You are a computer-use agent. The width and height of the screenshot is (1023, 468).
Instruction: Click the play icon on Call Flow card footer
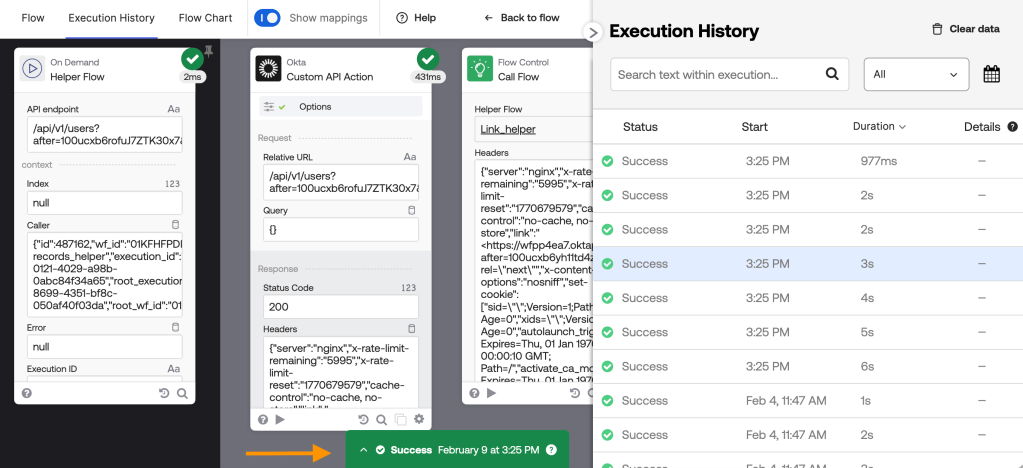492,394
